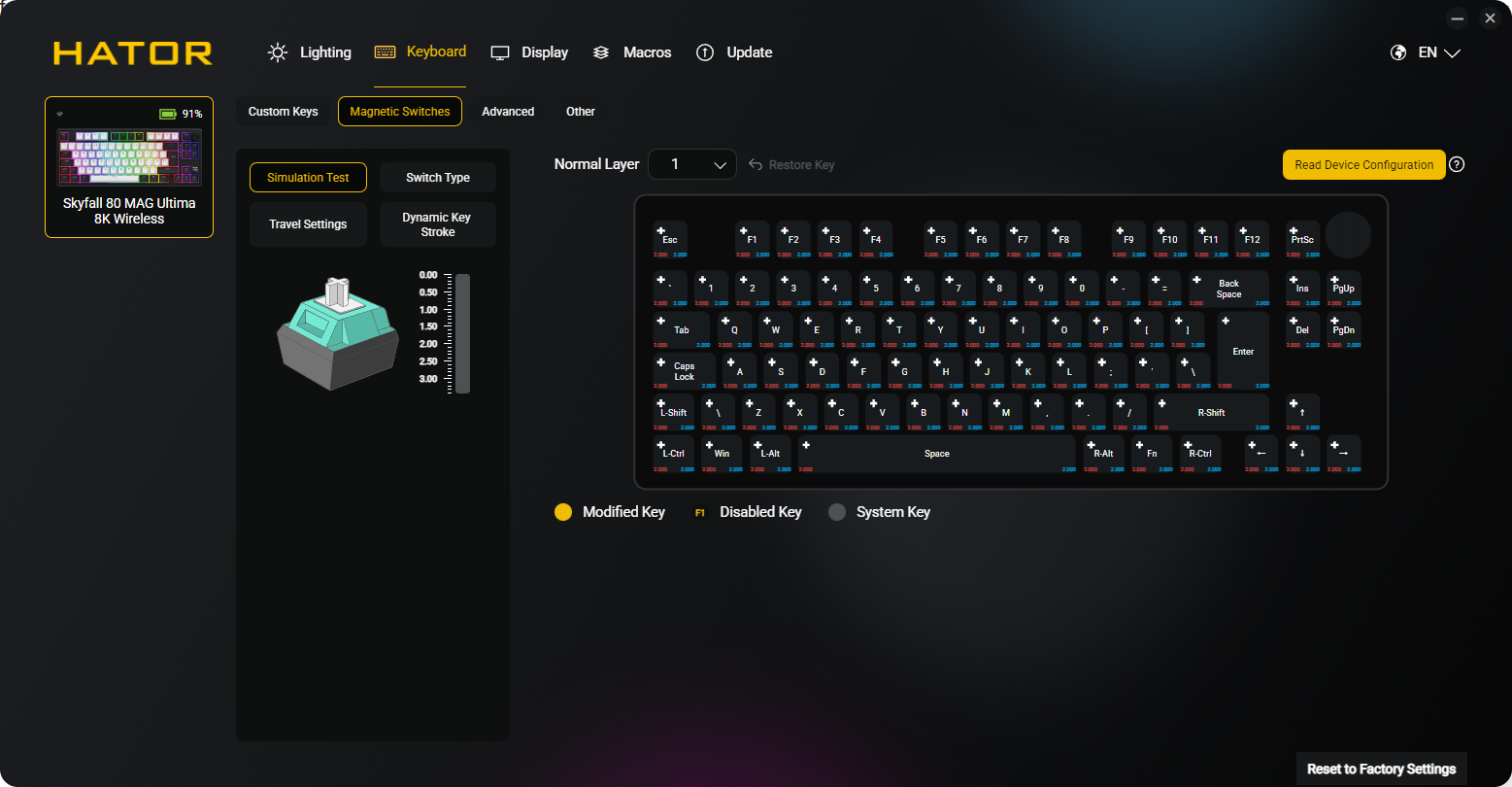Select the F1 key on the keyboard map
Viewport: 1512px width, 787px height.
point(753,239)
